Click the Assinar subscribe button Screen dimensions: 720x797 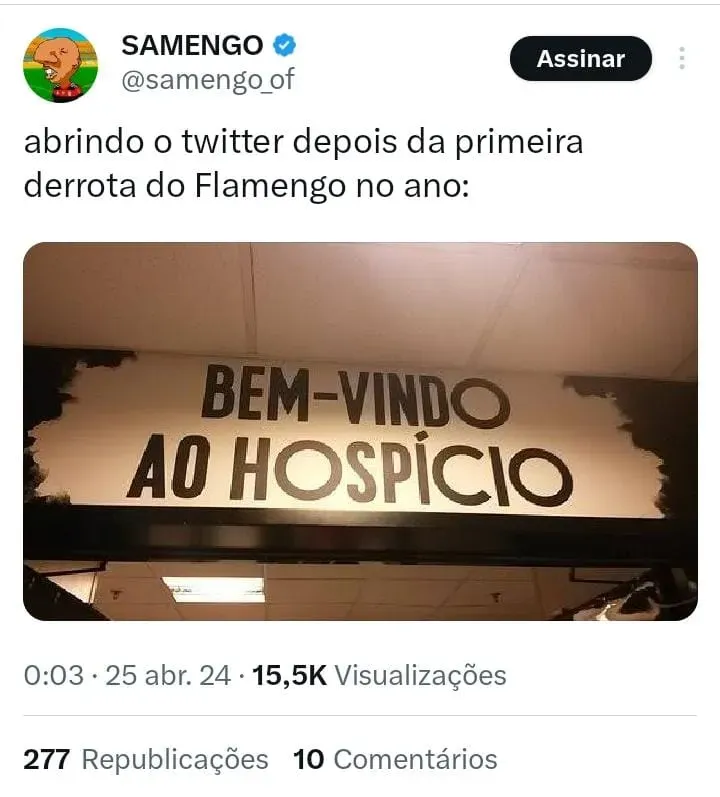point(581,58)
